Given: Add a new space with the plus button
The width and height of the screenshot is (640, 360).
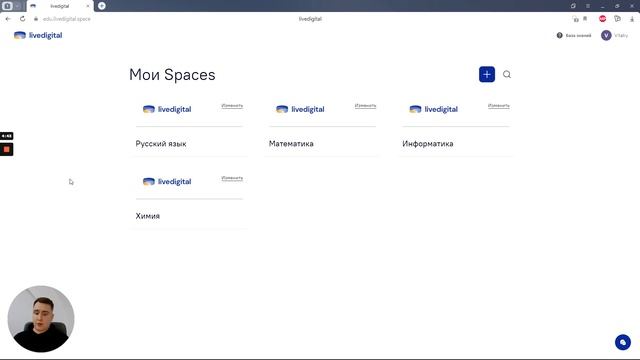Looking at the screenshot, I should 487,74.
